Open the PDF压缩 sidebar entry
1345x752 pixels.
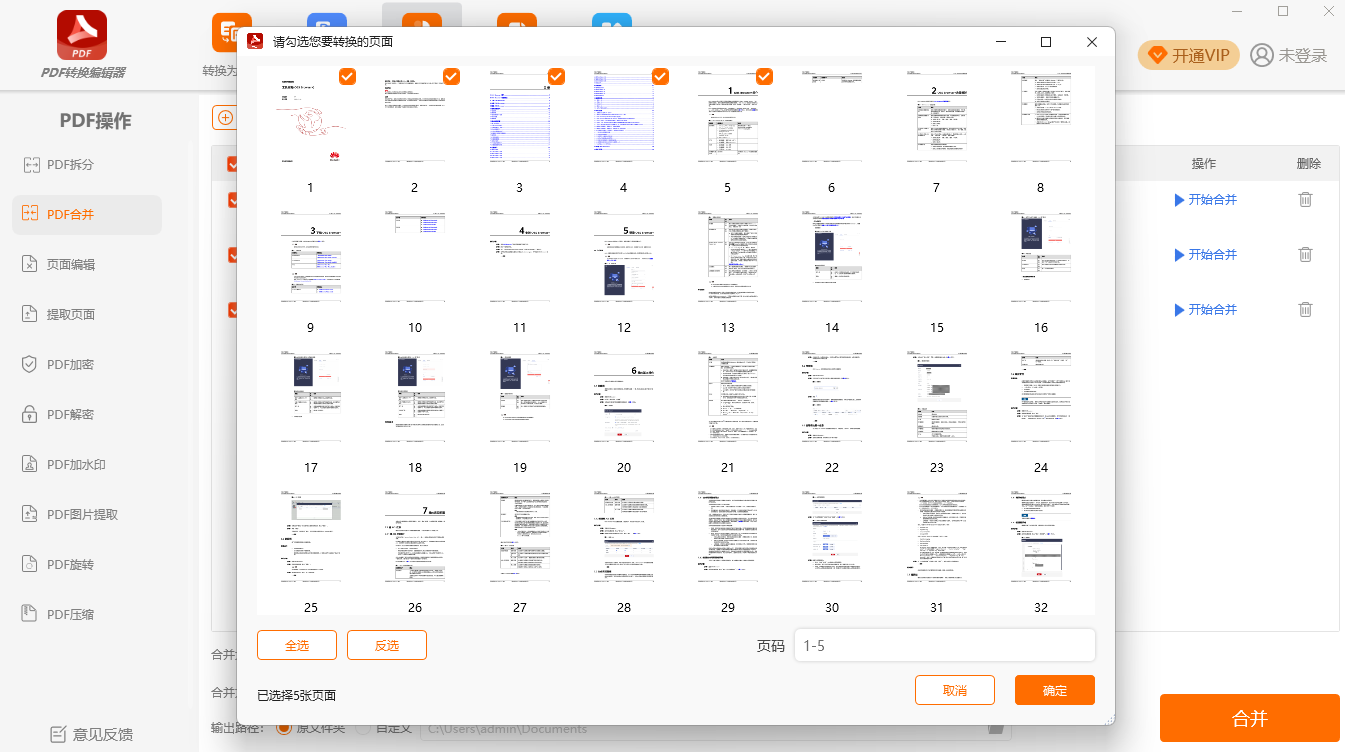pos(70,614)
